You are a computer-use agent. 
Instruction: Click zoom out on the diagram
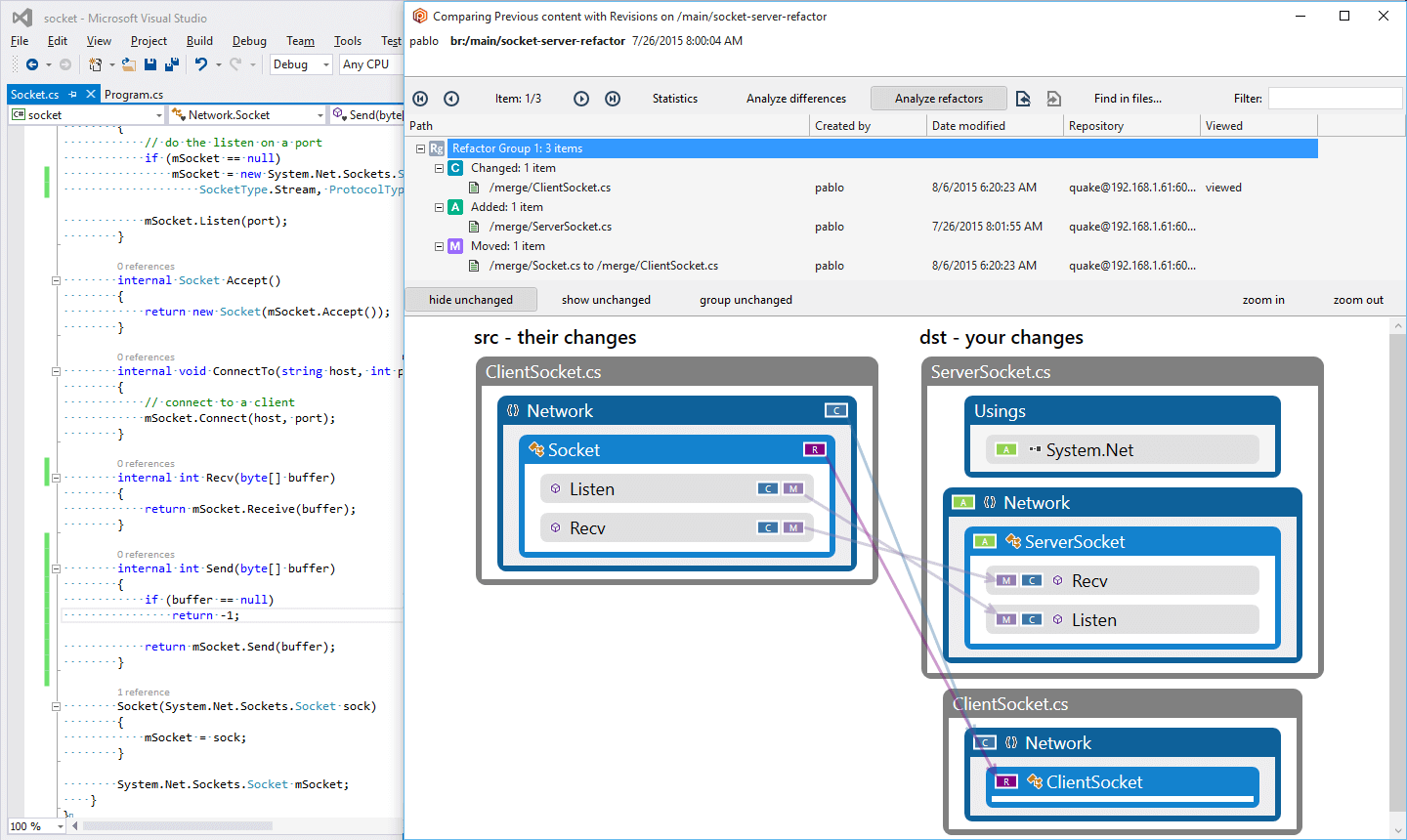1358,300
